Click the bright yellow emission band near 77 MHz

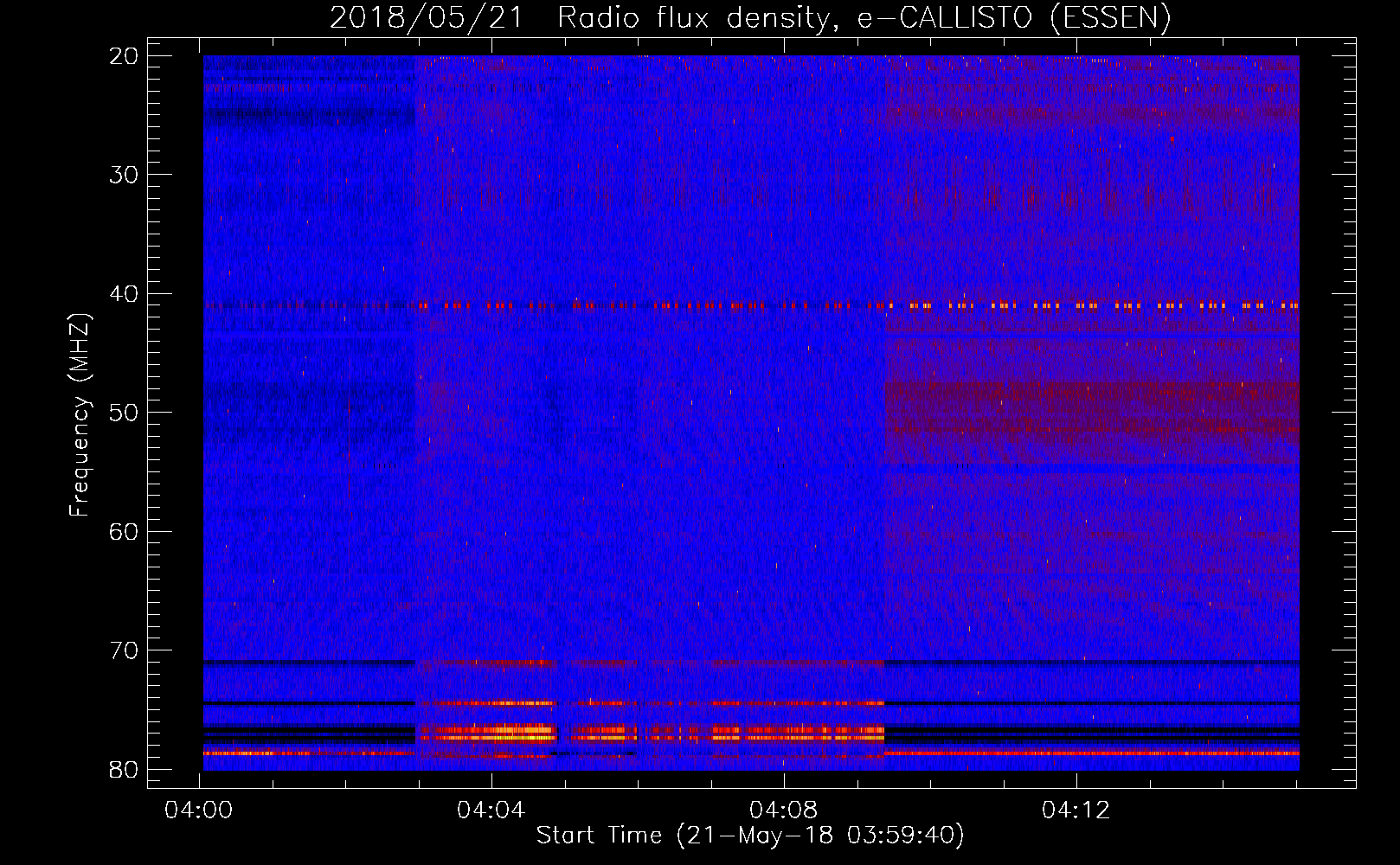click(651, 733)
